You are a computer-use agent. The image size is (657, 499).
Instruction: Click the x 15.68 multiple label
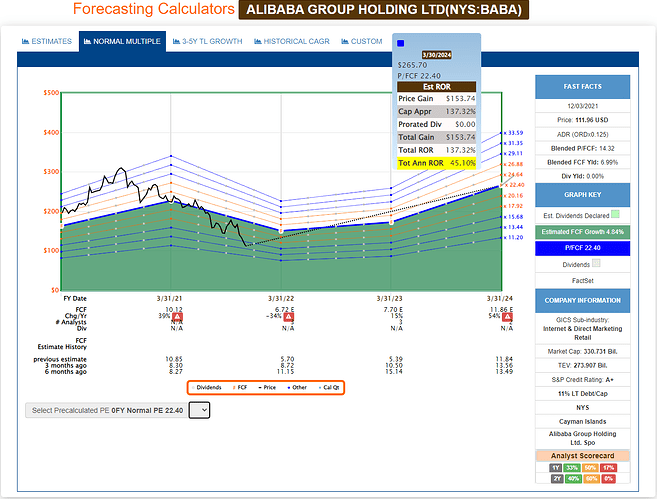513,217
